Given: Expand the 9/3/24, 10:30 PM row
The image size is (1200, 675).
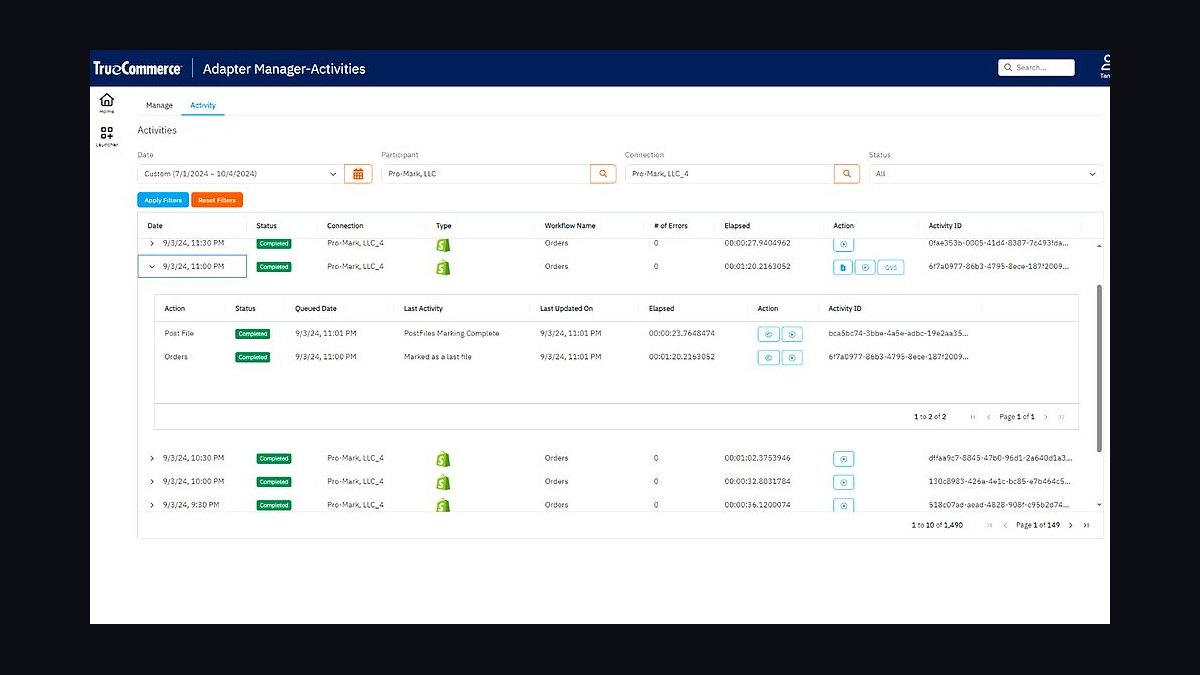Looking at the screenshot, I should [152, 458].
